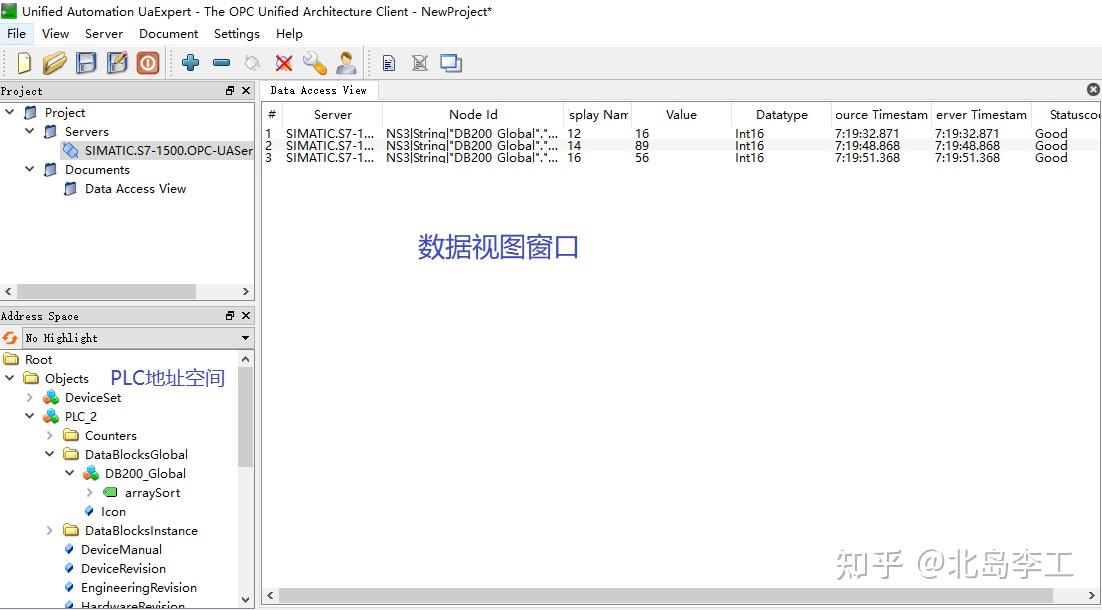Open server properties with the wrench icon
The image size is (1102, 610).
point(315,62)
